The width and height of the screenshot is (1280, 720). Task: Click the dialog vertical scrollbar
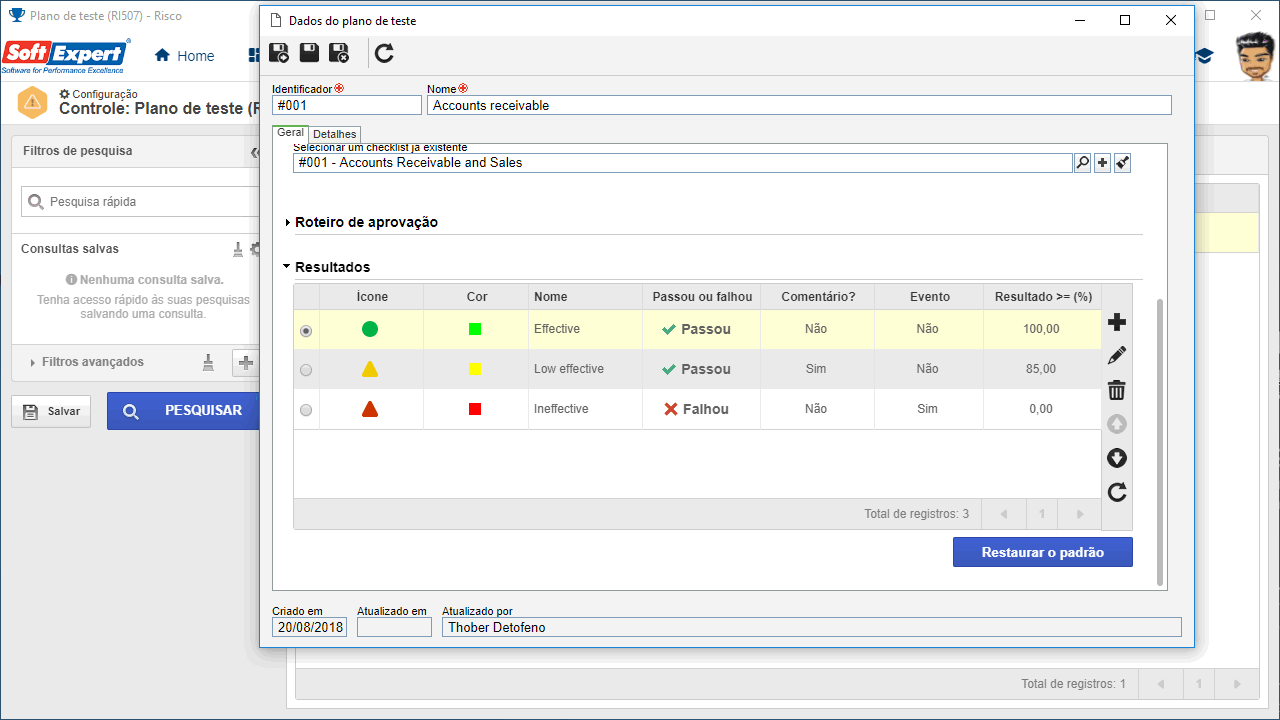(x=1160, y=440)
